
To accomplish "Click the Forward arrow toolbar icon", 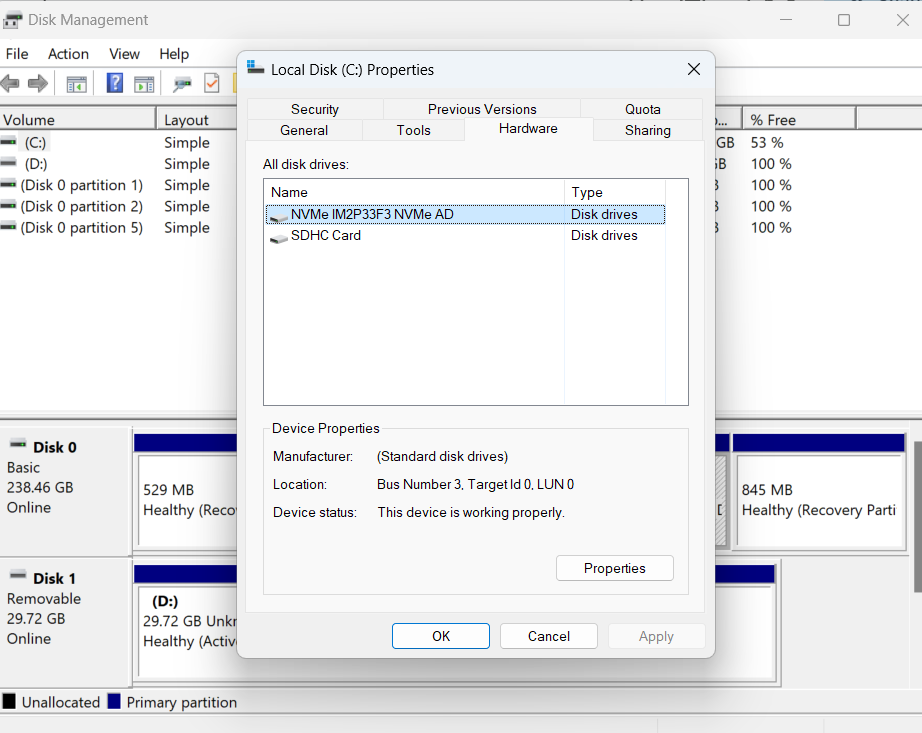I will pyautogui.click(x=38, y=83).
